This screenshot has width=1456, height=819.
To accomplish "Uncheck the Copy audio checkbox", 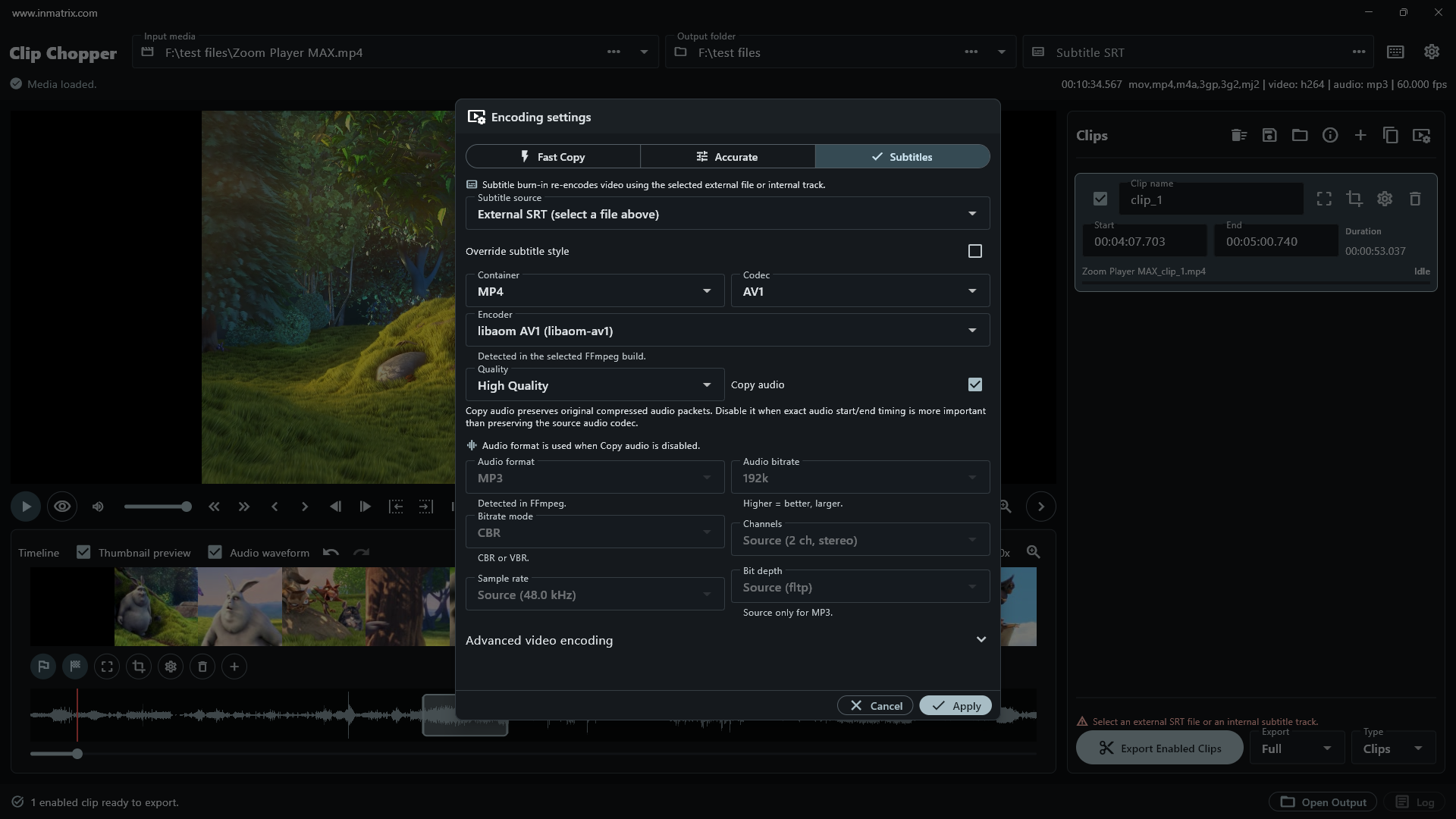I will pos(975,384).
